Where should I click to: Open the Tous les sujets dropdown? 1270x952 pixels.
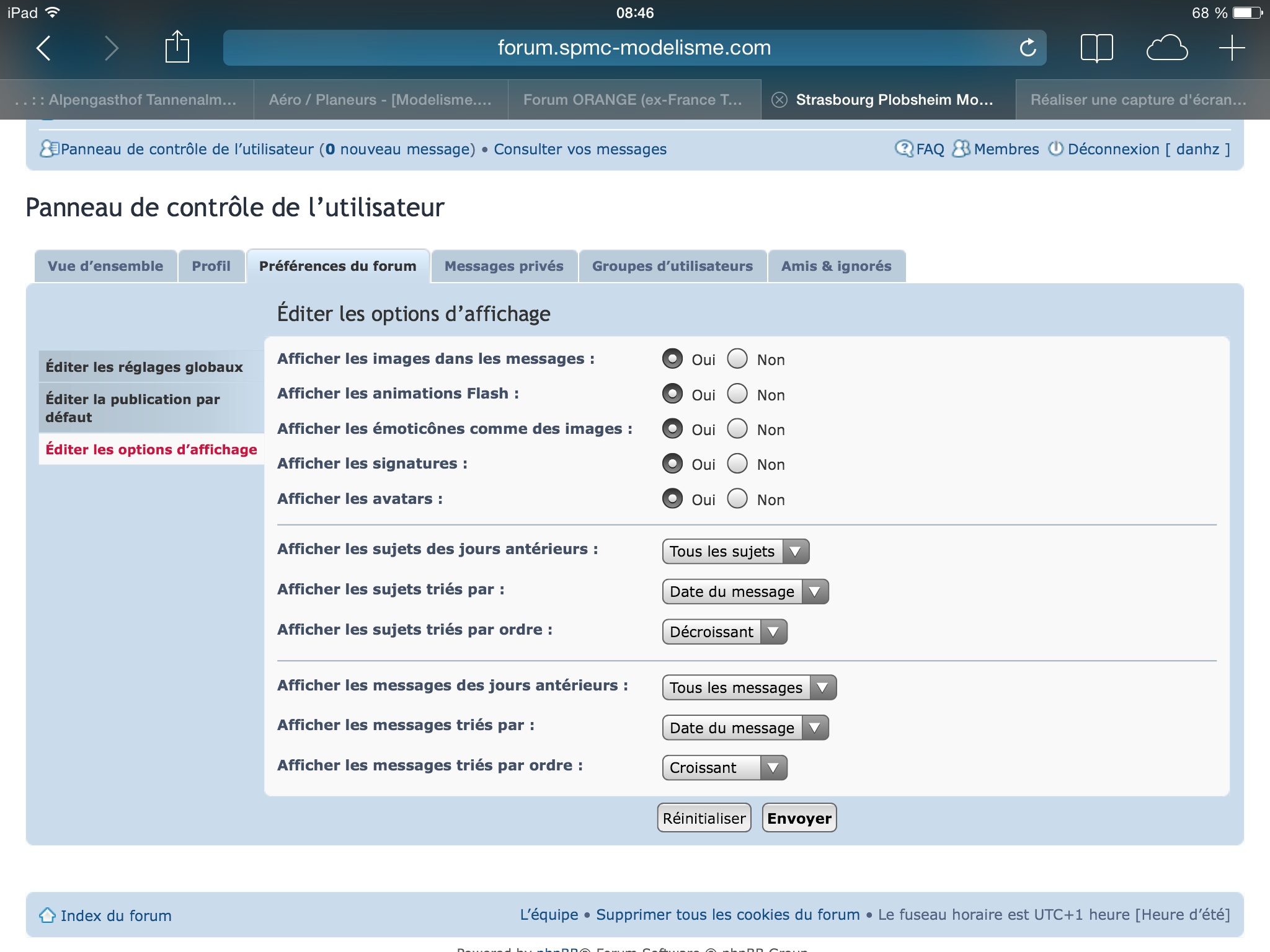(735, 551)
